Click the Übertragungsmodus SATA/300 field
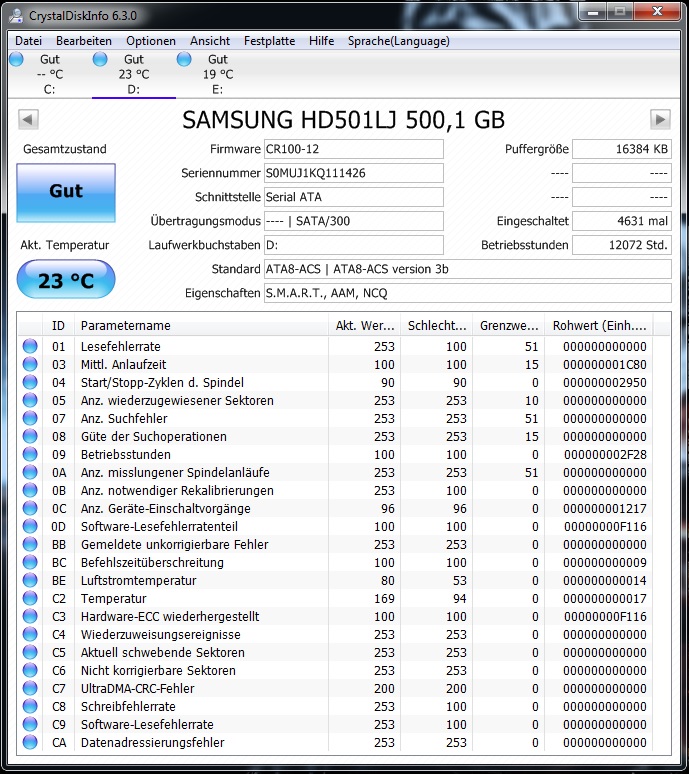The height and width of the screenshot is (774, 689). pyautogui.click(x=353, y=221)
